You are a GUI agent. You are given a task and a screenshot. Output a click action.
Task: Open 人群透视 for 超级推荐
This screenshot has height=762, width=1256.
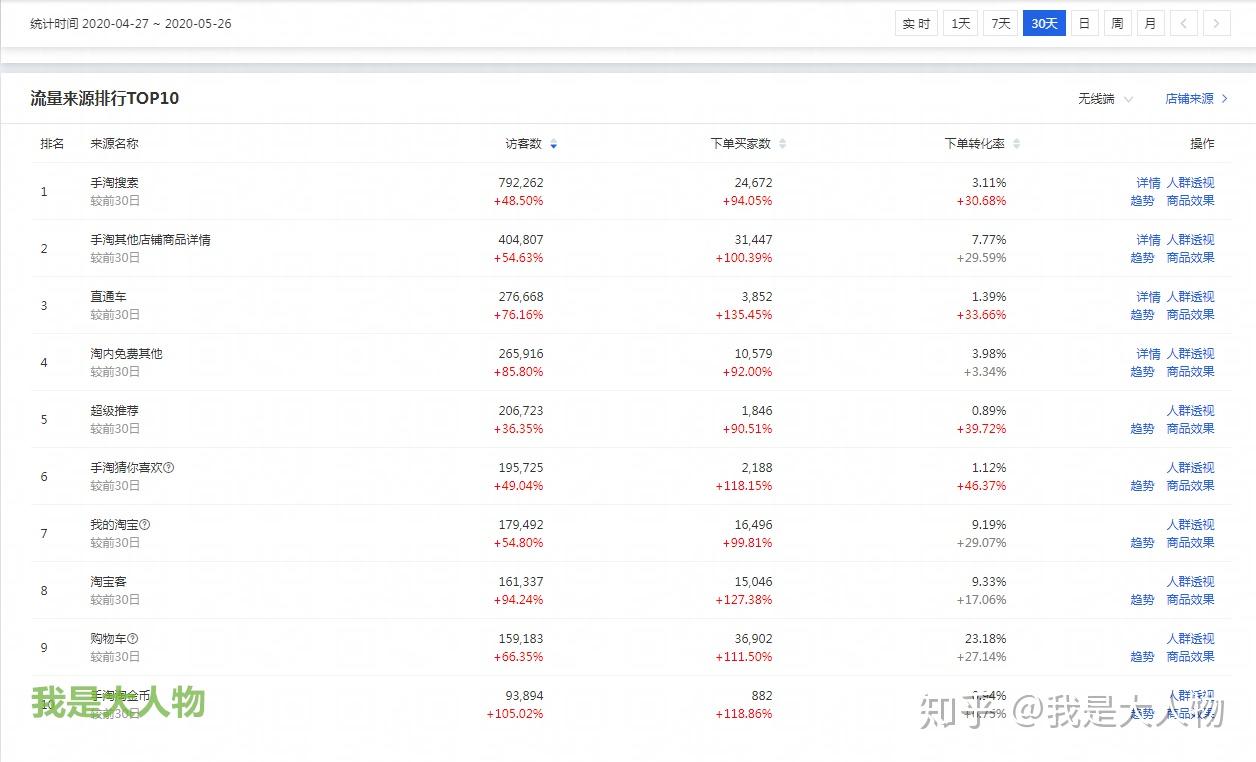1190,411
